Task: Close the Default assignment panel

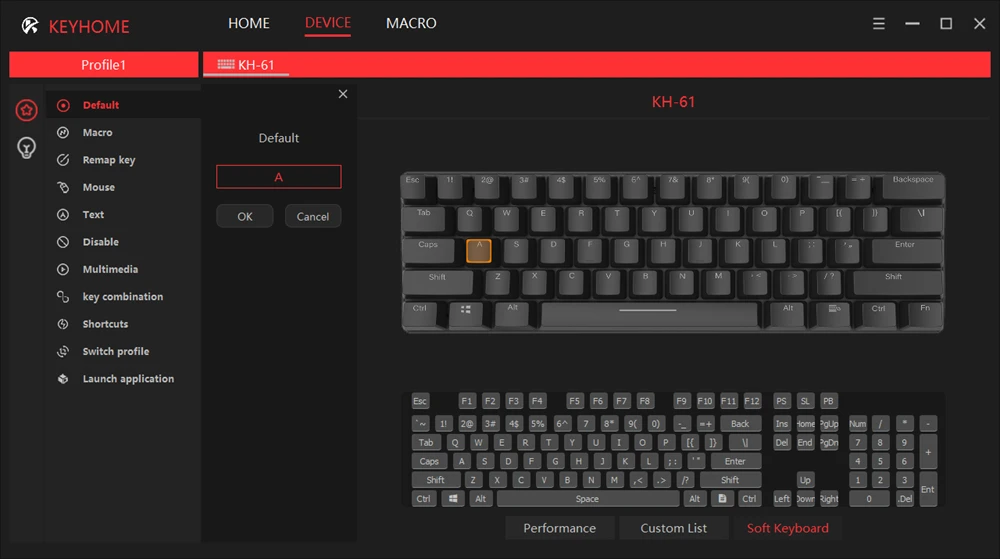Action: [x=343, y=94]
